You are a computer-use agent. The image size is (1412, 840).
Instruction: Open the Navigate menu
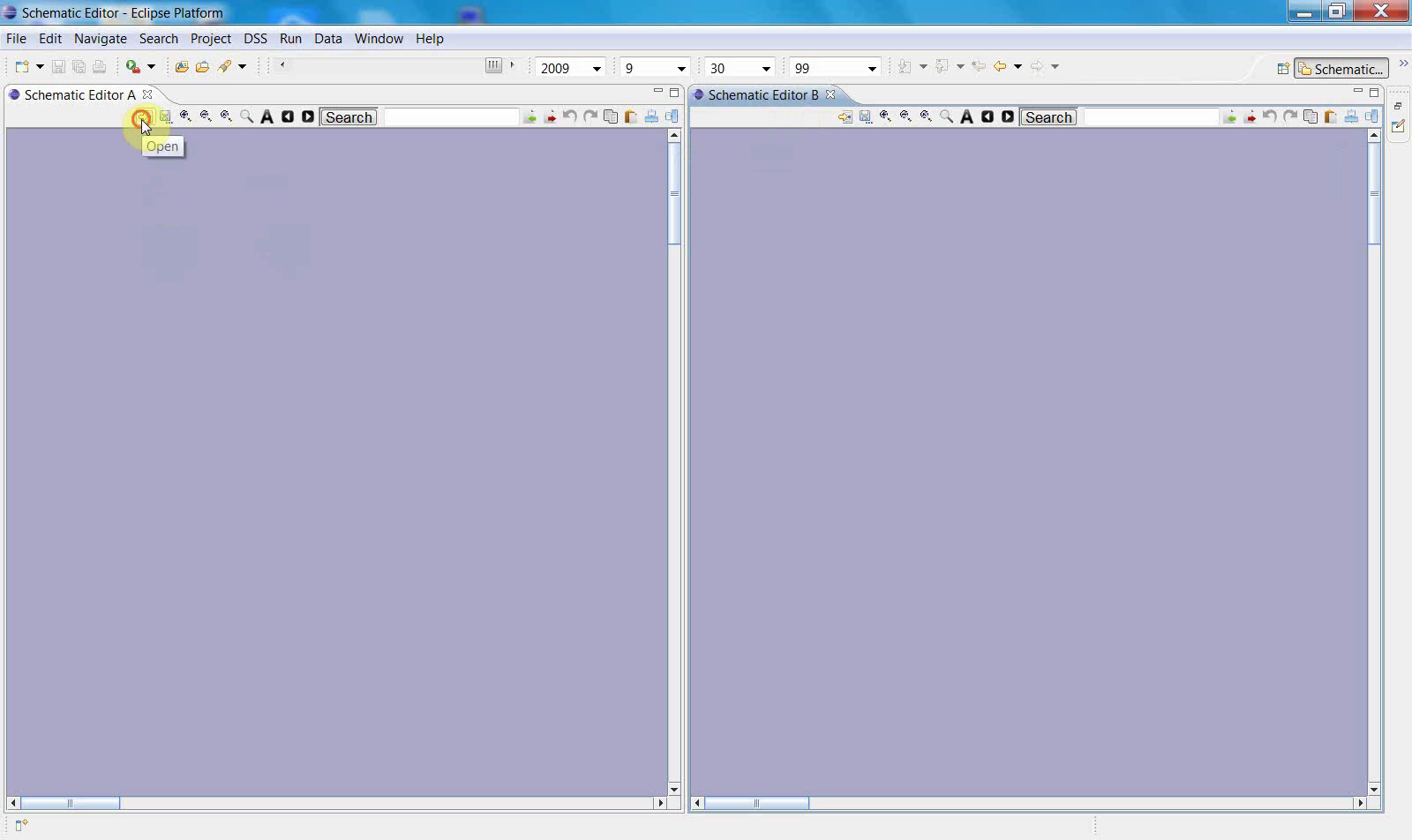[101, 39]
